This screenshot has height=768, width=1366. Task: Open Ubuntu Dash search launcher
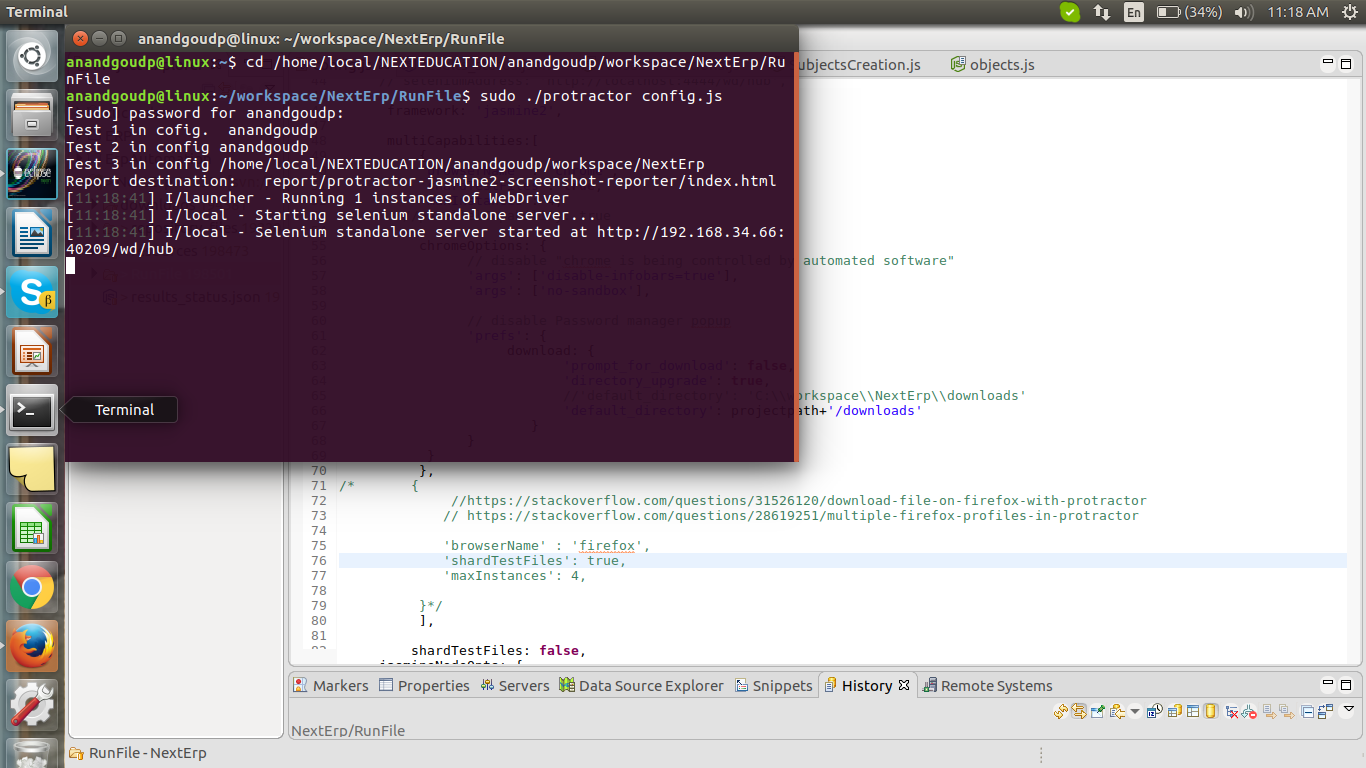point(33,56)
